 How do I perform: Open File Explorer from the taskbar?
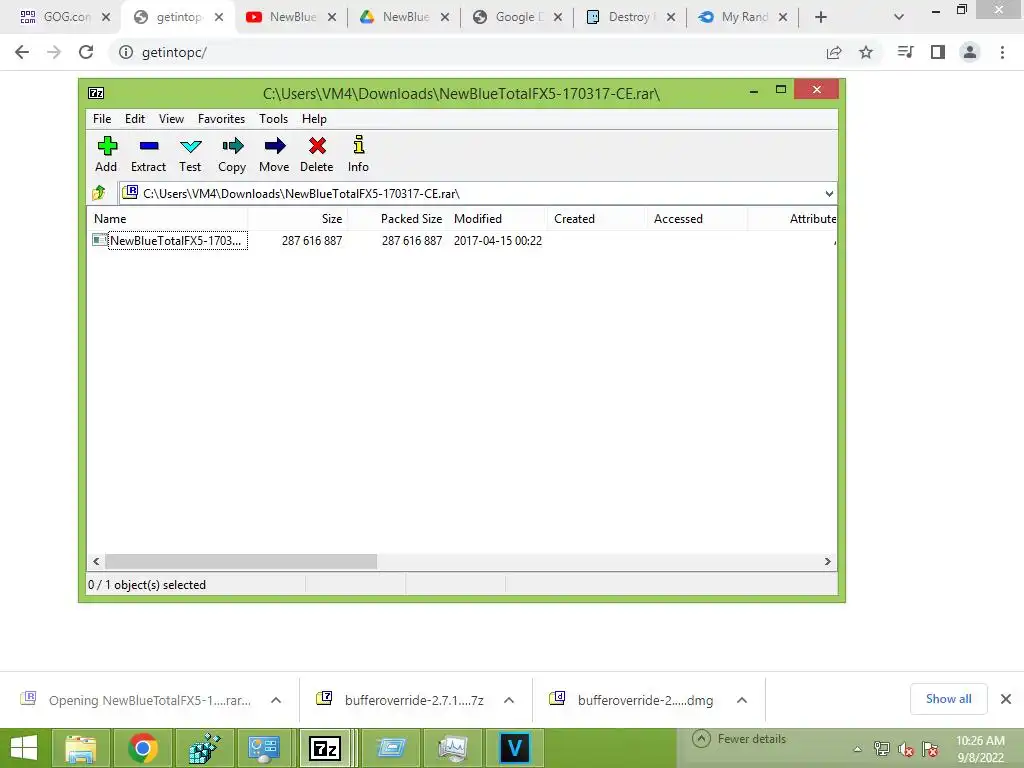click(81, 748)
